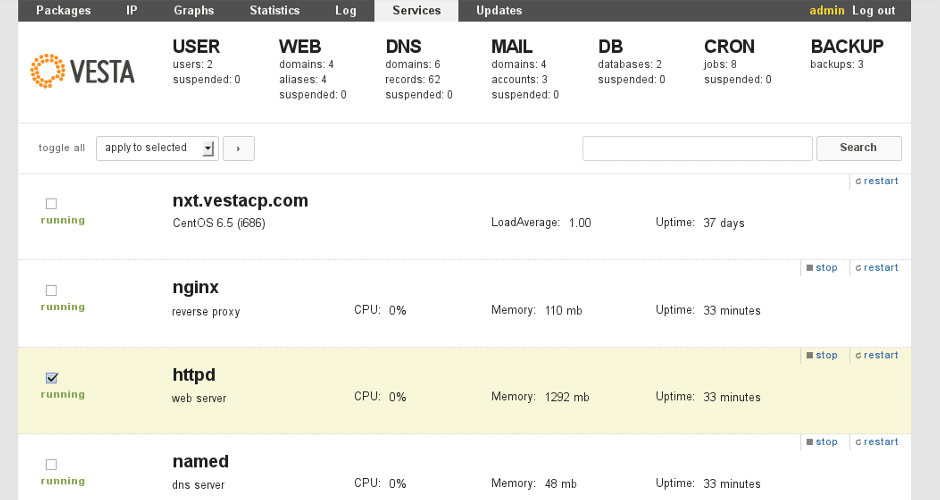
Task: Focus the search input field
Action: pos(697,149)
